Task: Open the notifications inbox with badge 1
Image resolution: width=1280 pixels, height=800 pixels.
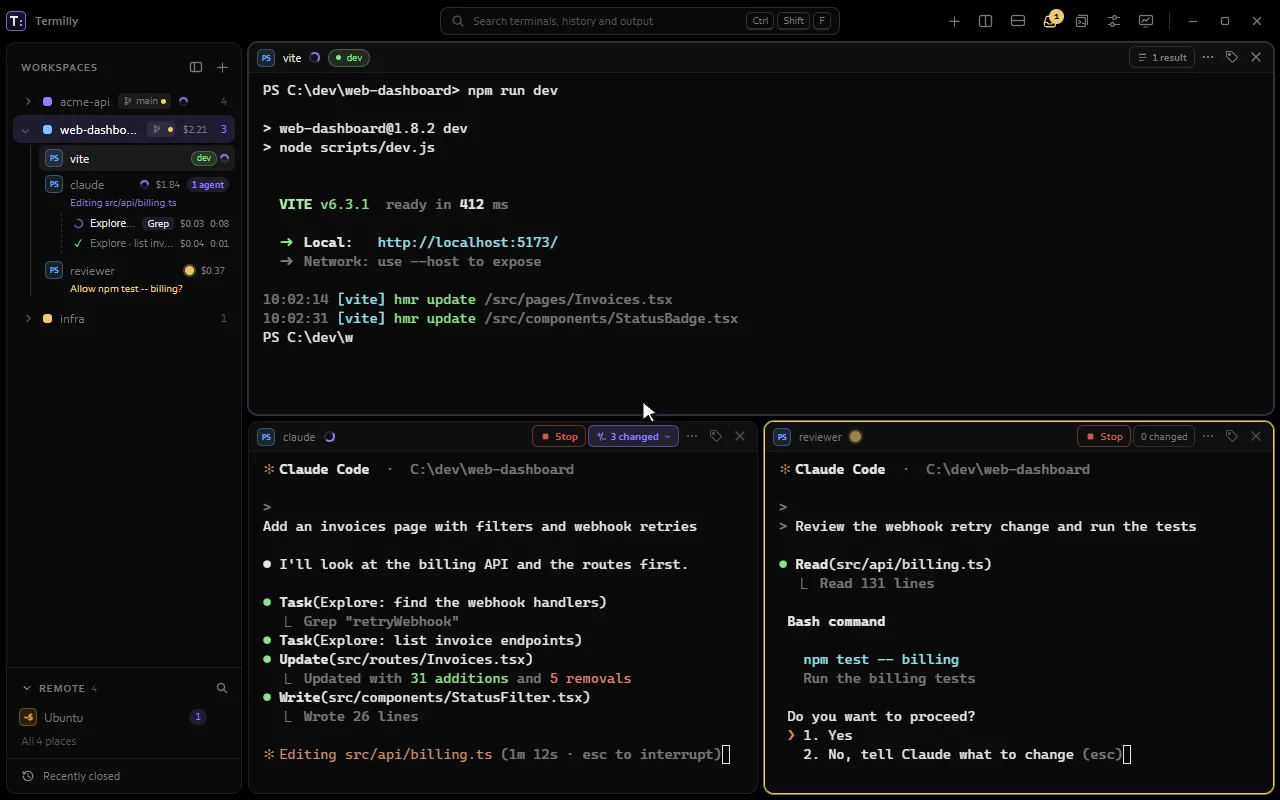Action: pos(1050,21)
